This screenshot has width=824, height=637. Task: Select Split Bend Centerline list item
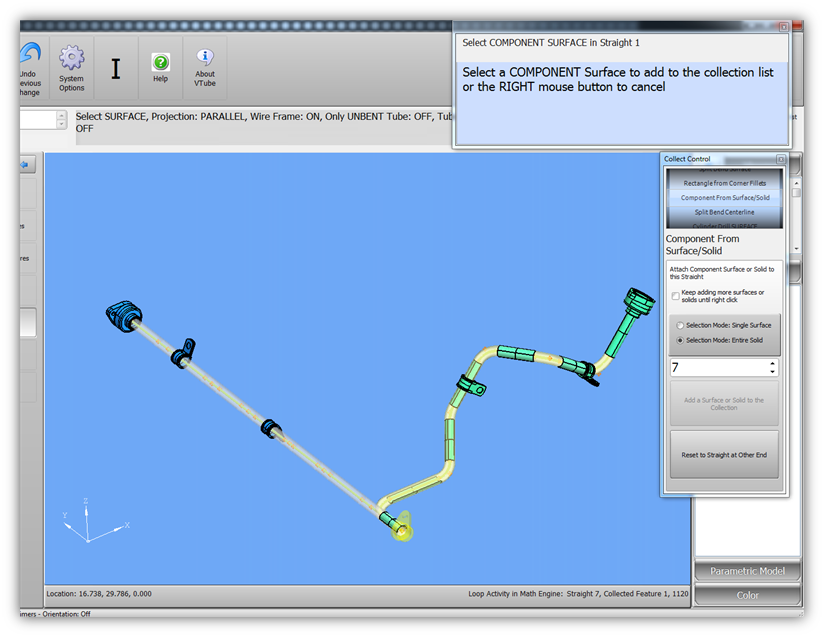725,212
